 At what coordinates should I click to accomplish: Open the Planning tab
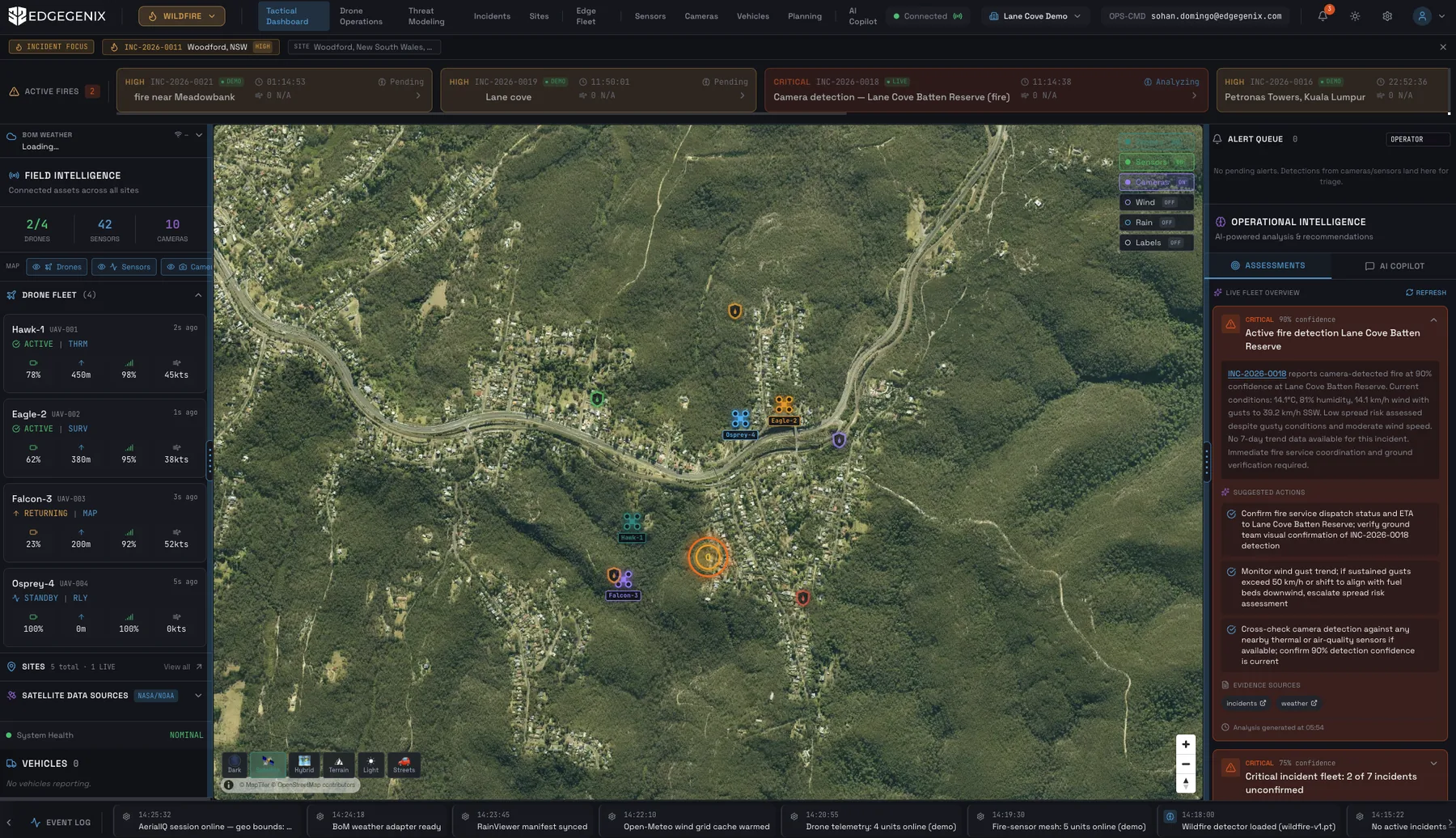pyautogui.click(x=805, y=16)
